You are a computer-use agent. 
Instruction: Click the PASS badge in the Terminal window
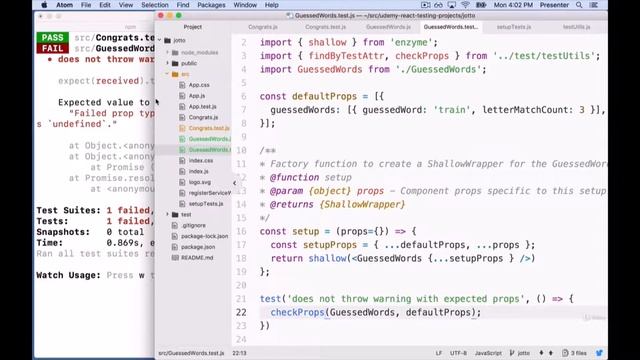click(x=52, y=38)
